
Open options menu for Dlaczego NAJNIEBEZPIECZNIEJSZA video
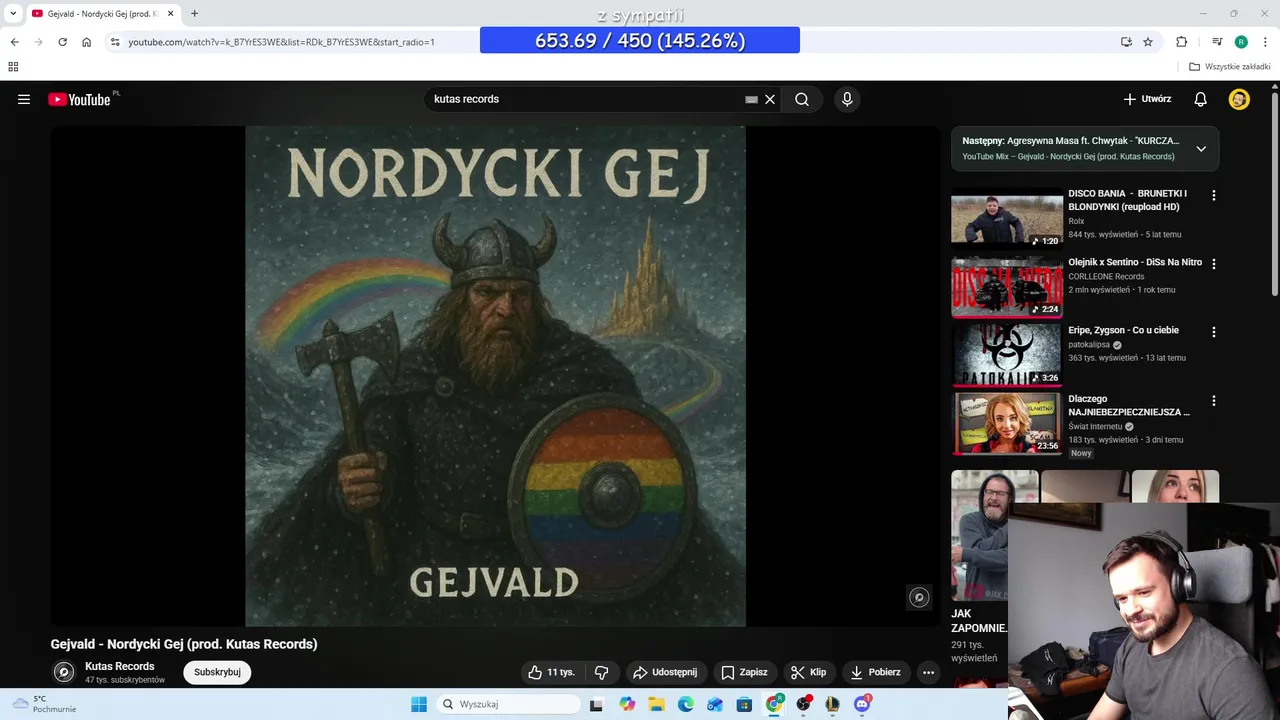coord(1214,401)
